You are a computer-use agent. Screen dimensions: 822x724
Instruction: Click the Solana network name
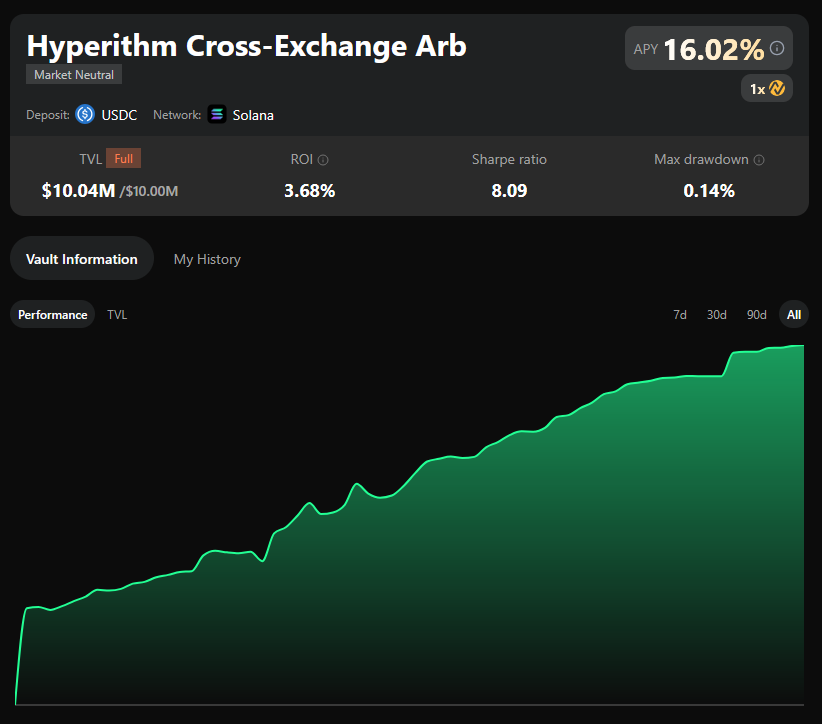point(253,115)
